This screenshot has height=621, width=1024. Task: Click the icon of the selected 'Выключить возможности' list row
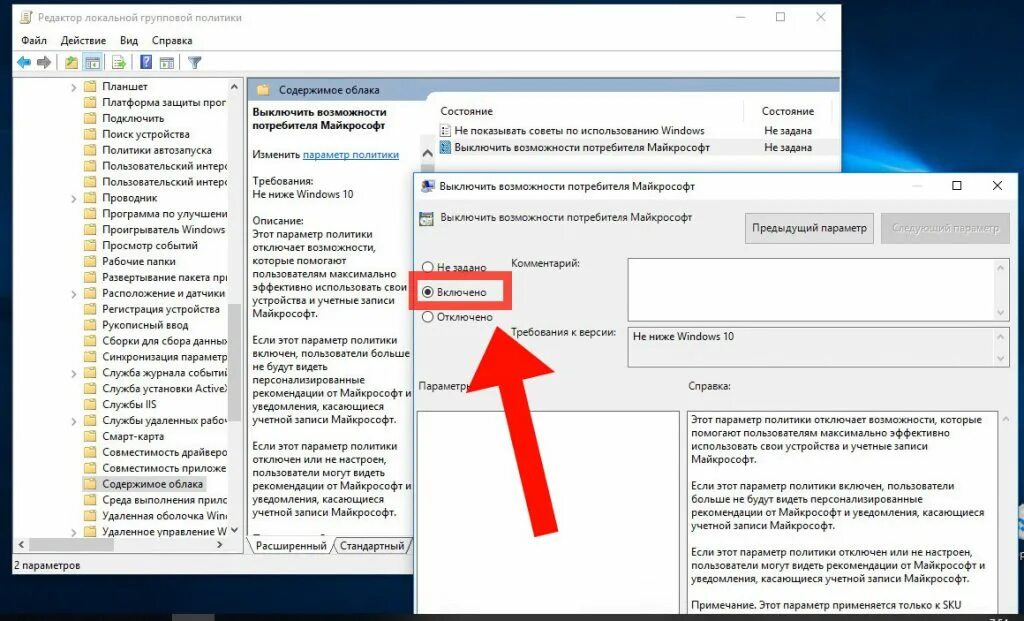click(445, 148)
